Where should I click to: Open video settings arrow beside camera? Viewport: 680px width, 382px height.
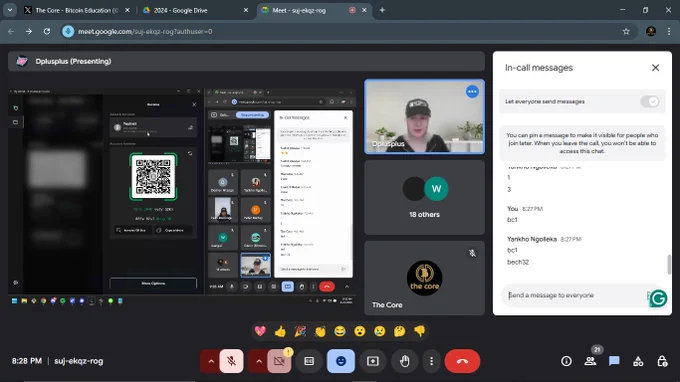pyautogui.click(x=258, y=361)
